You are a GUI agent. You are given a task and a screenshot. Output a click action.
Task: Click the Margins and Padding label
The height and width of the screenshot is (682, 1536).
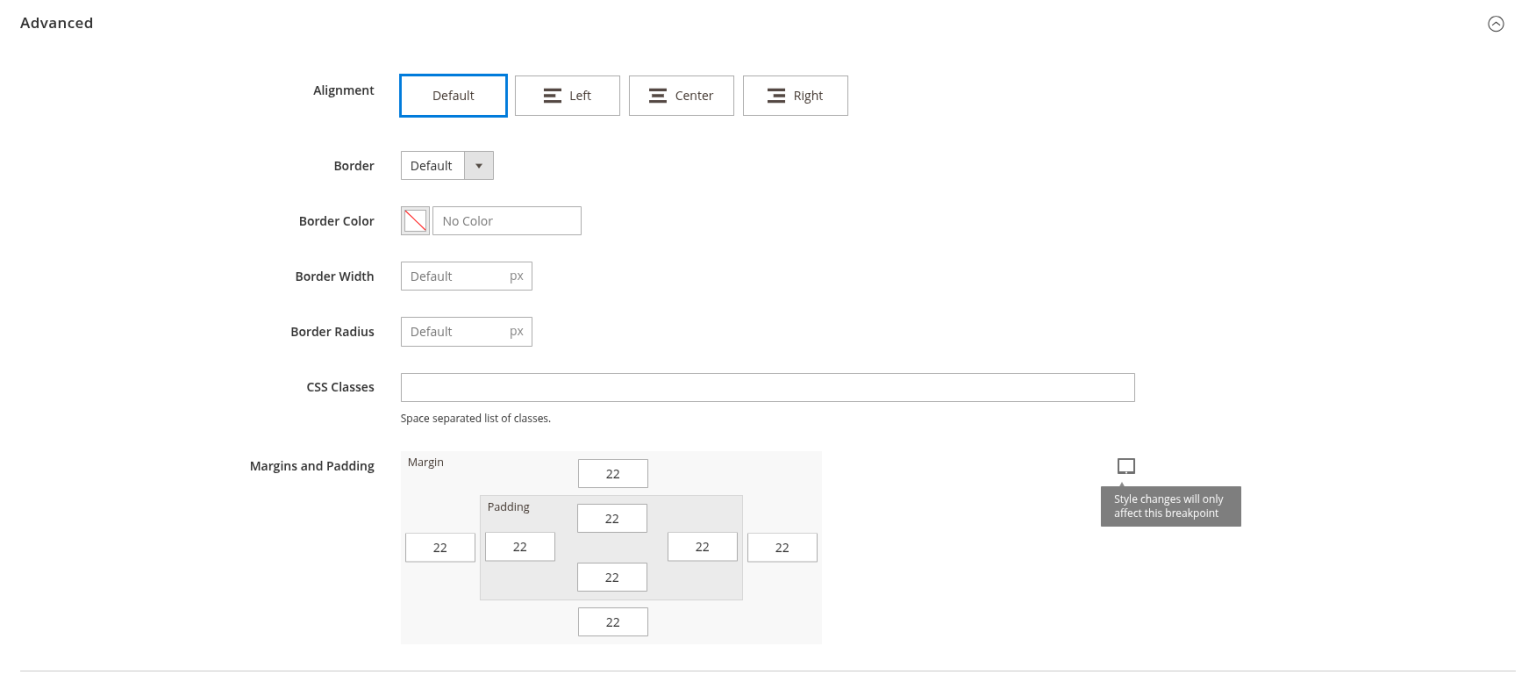pyautogui.click(x=312, y=465)
